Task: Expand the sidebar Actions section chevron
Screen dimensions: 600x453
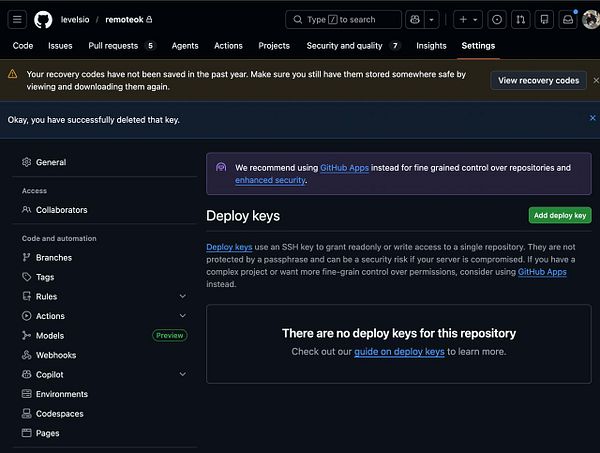Action: [183, 316]
